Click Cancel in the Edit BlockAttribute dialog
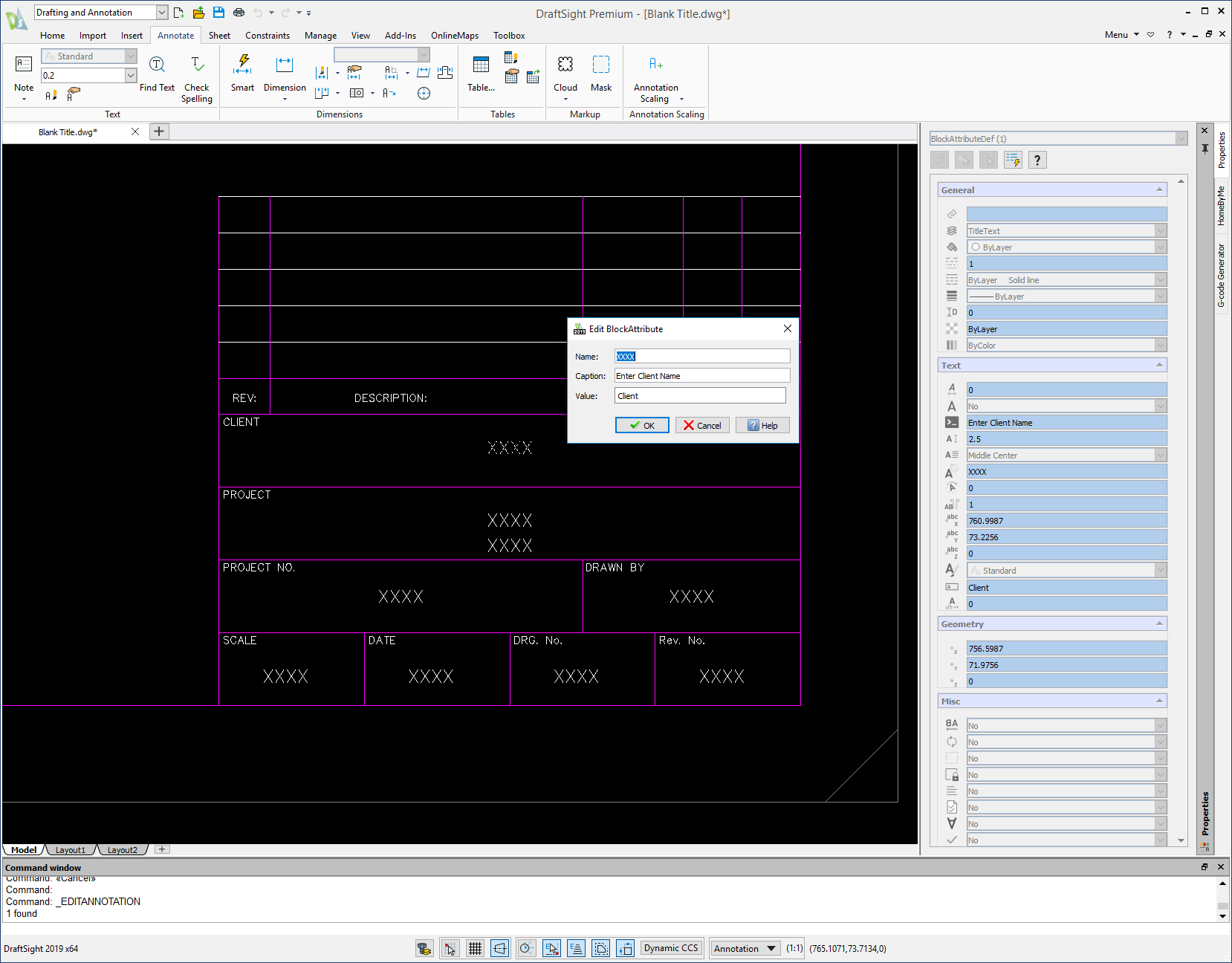This screenshot has height=963, width=1232. click(x=701, y=425)
